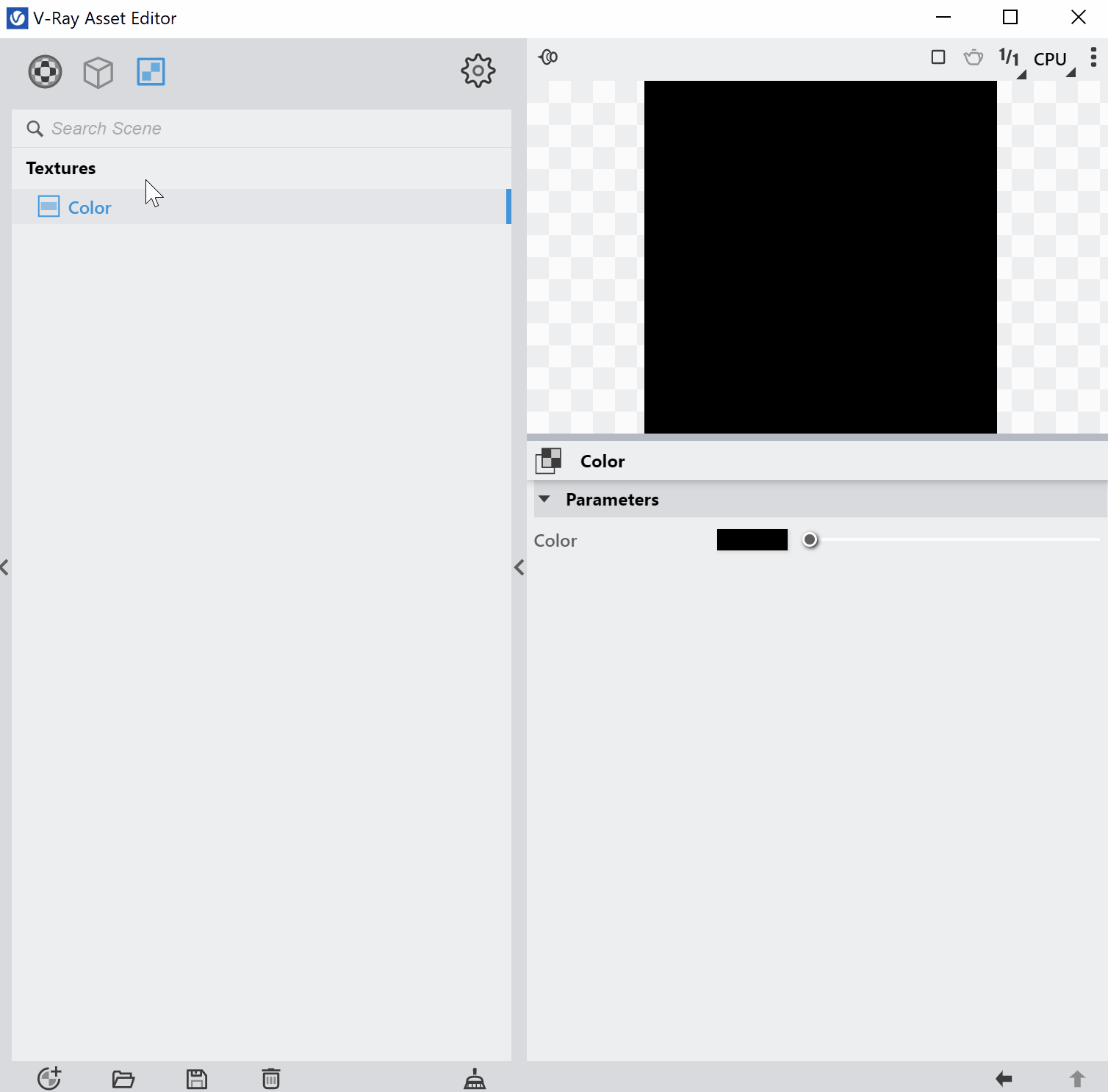Minimize the V-Ray Asset Editor window
1108x1092 pixels.
(944, 17)
